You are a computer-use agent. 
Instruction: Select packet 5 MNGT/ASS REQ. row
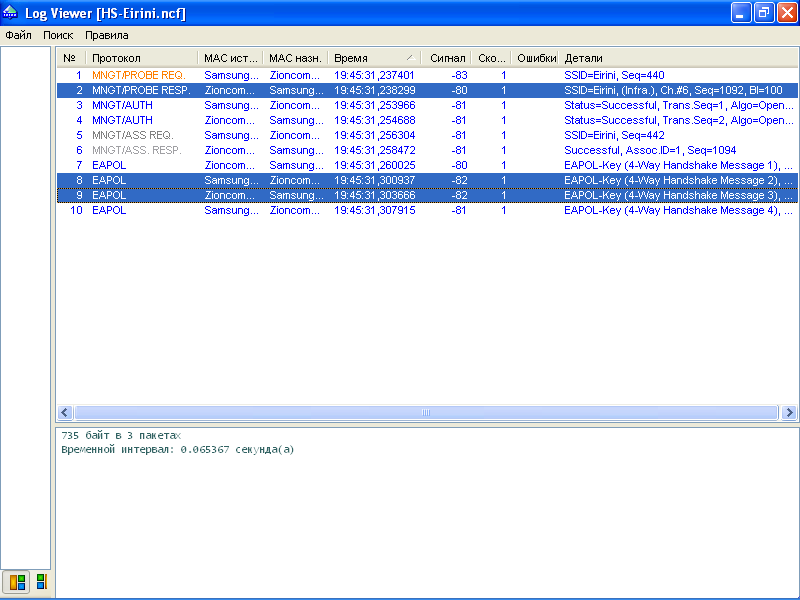pyautogui.click(x=132, y=135)
